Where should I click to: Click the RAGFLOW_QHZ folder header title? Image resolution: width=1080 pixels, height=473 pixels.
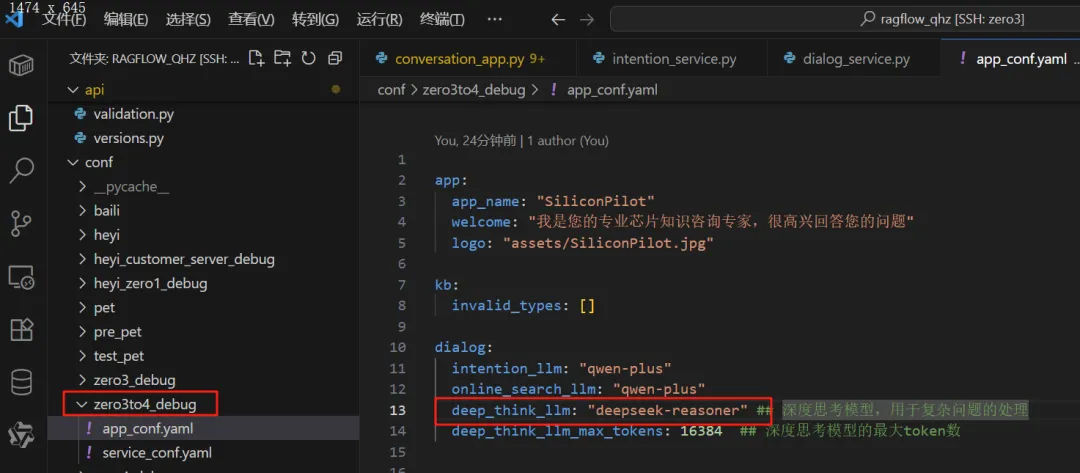(154, 59)
